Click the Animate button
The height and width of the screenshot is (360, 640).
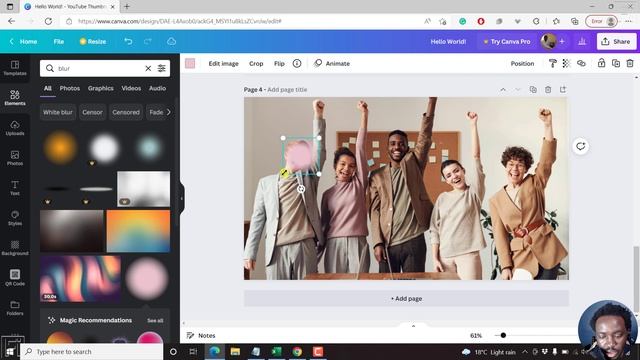(x=332, y=63)
